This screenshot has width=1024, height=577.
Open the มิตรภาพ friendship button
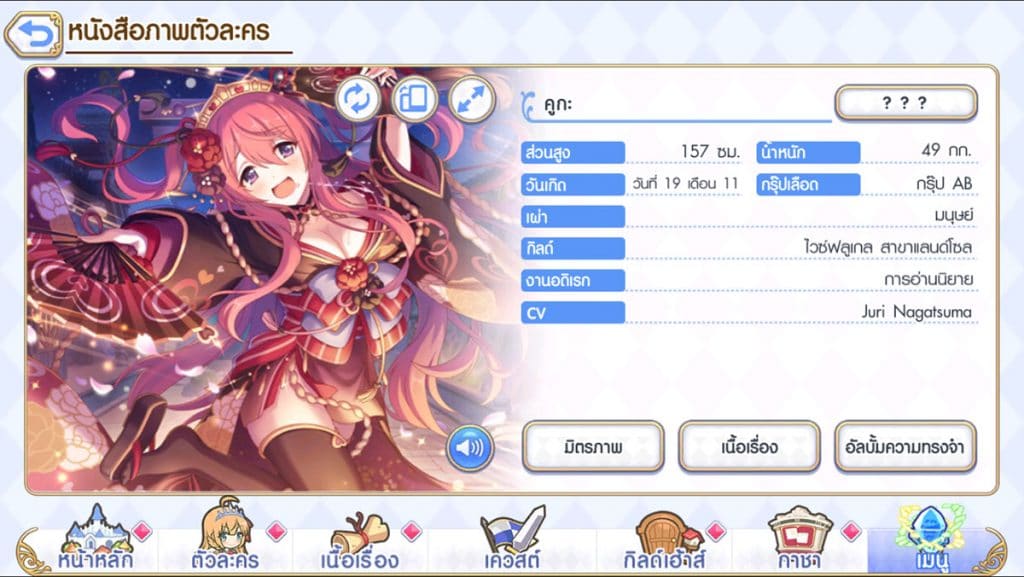coord(593,447)
